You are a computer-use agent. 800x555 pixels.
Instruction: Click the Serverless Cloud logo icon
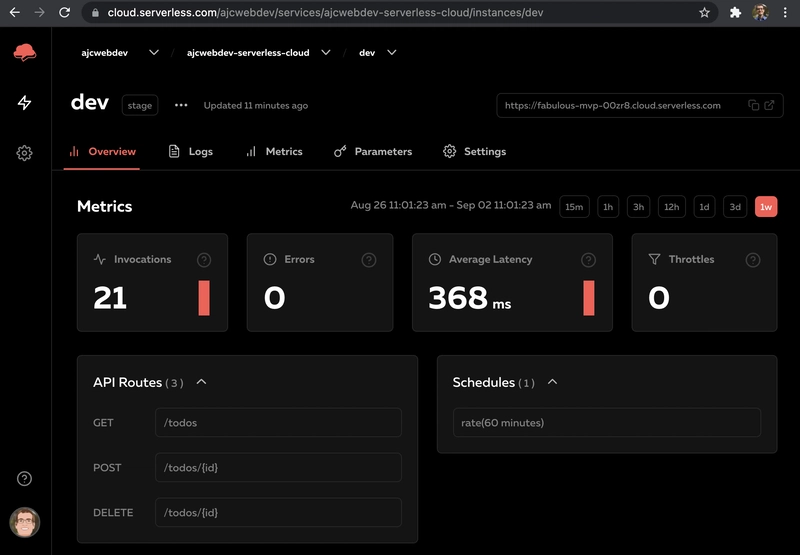(x=24, y=53)
